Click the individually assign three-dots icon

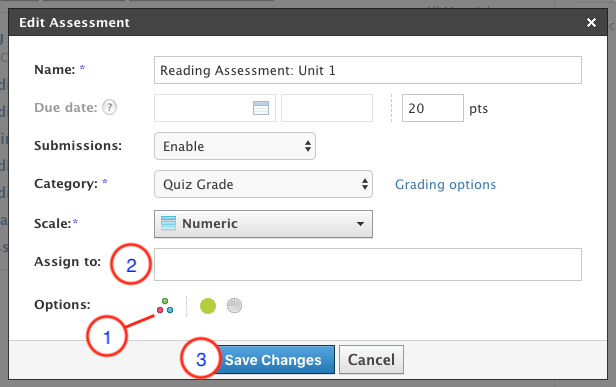165,306
